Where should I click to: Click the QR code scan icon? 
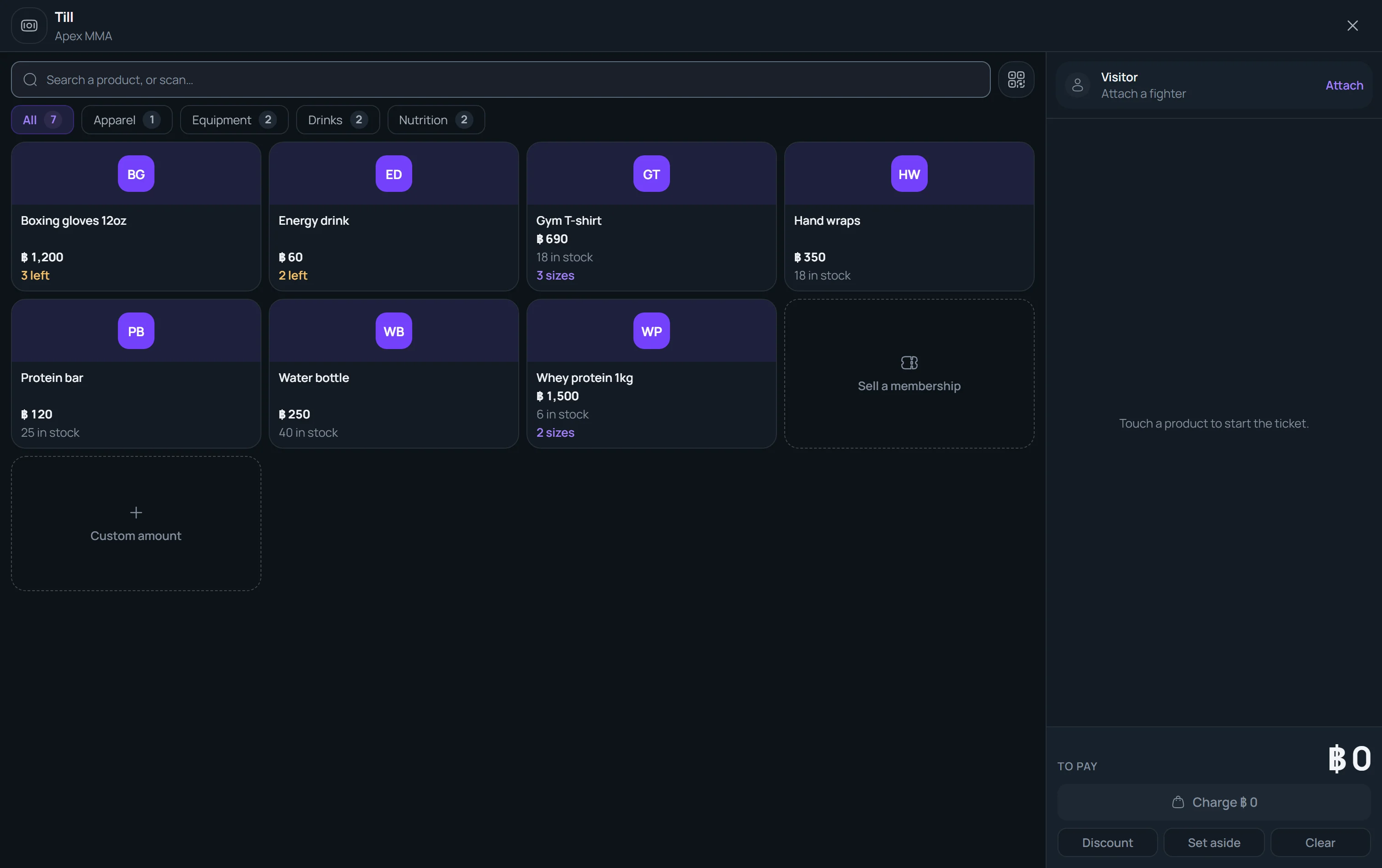pyautogui.click(x=1016, y=80)
